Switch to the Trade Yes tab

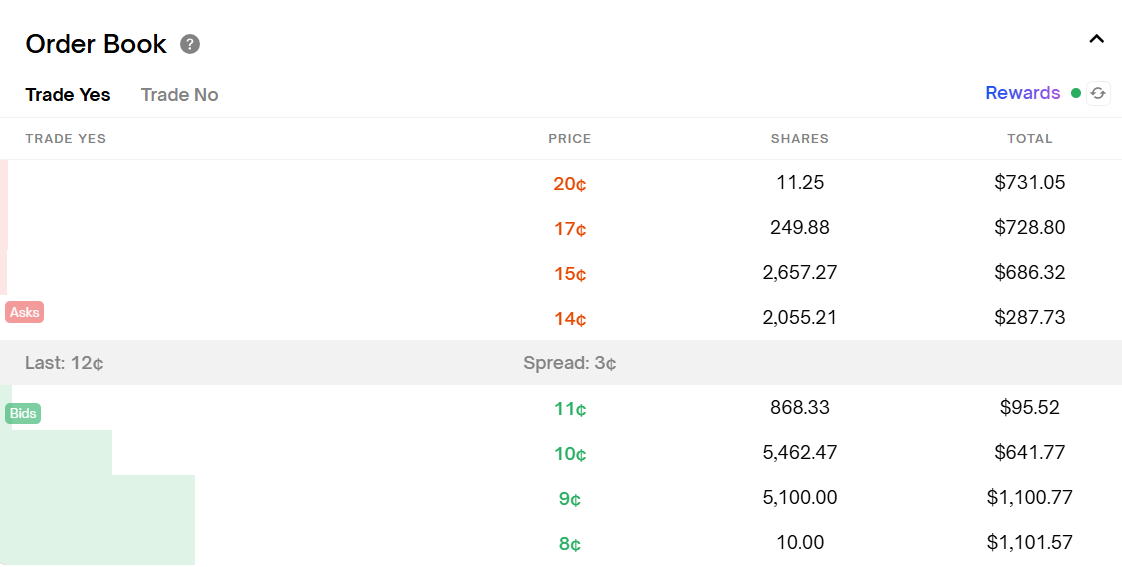(x=68, y=95)
